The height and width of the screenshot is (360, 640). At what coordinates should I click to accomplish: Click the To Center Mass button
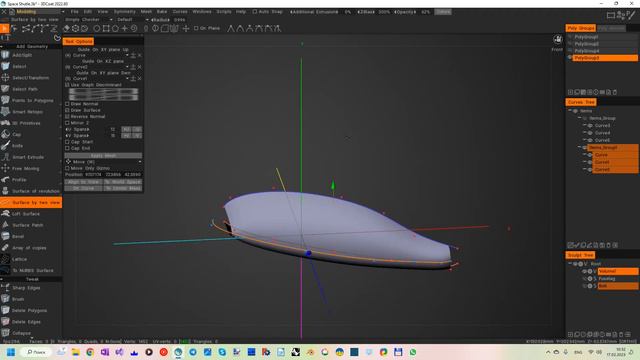coord(122,188)
